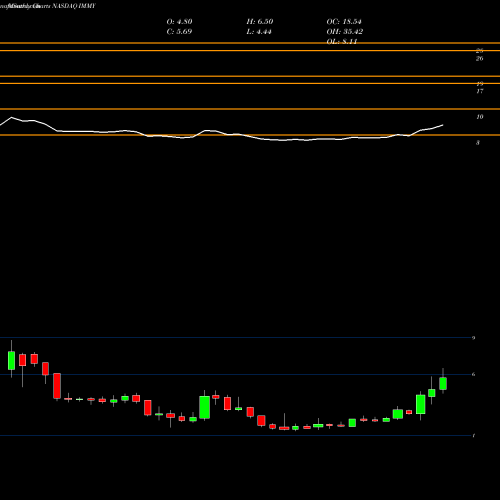Click the NASDAQ IMMY chart title
The image size is (500, 500).
[74, 6]
